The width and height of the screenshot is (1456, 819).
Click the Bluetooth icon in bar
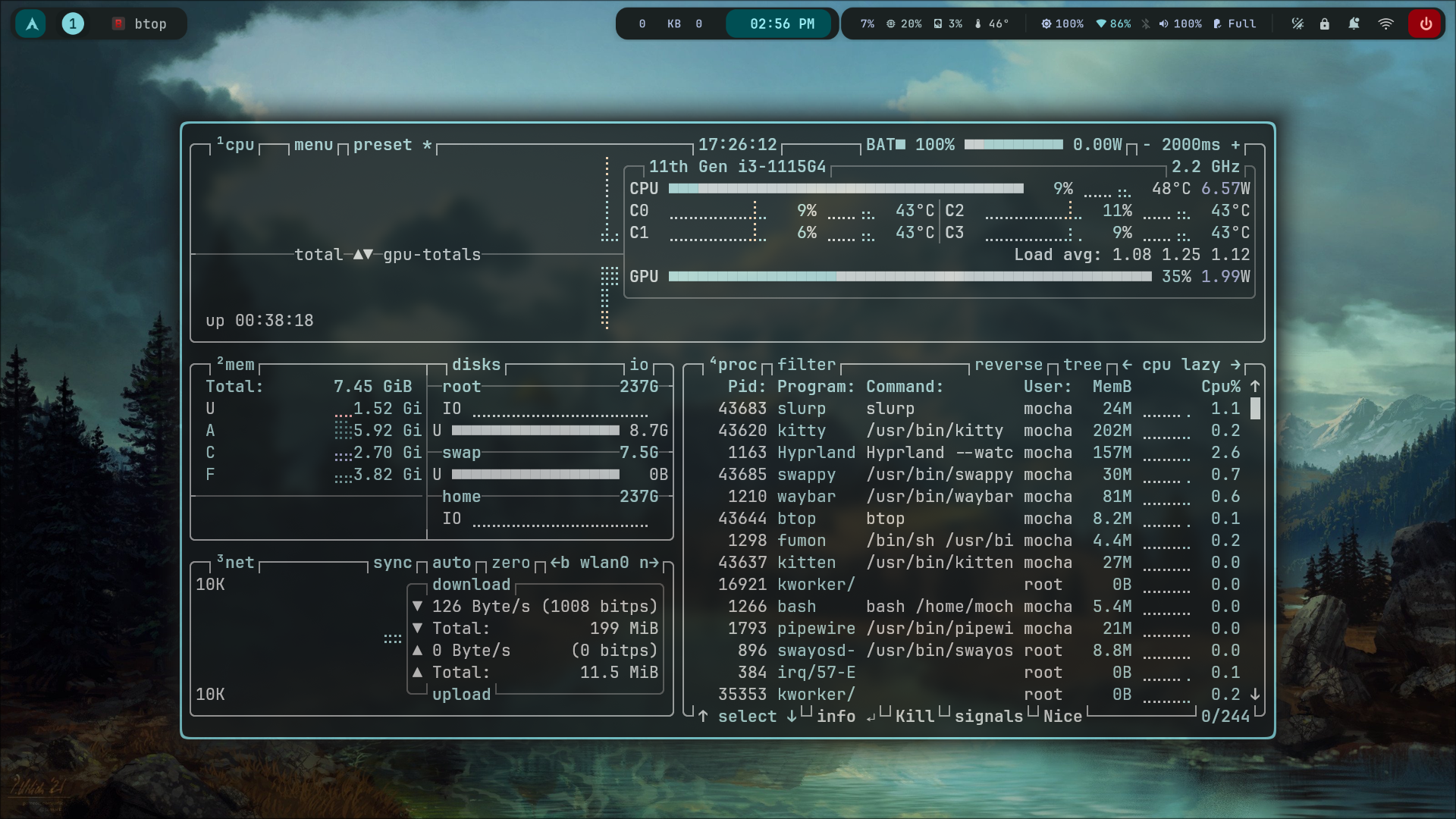(x=1146, y=24)
